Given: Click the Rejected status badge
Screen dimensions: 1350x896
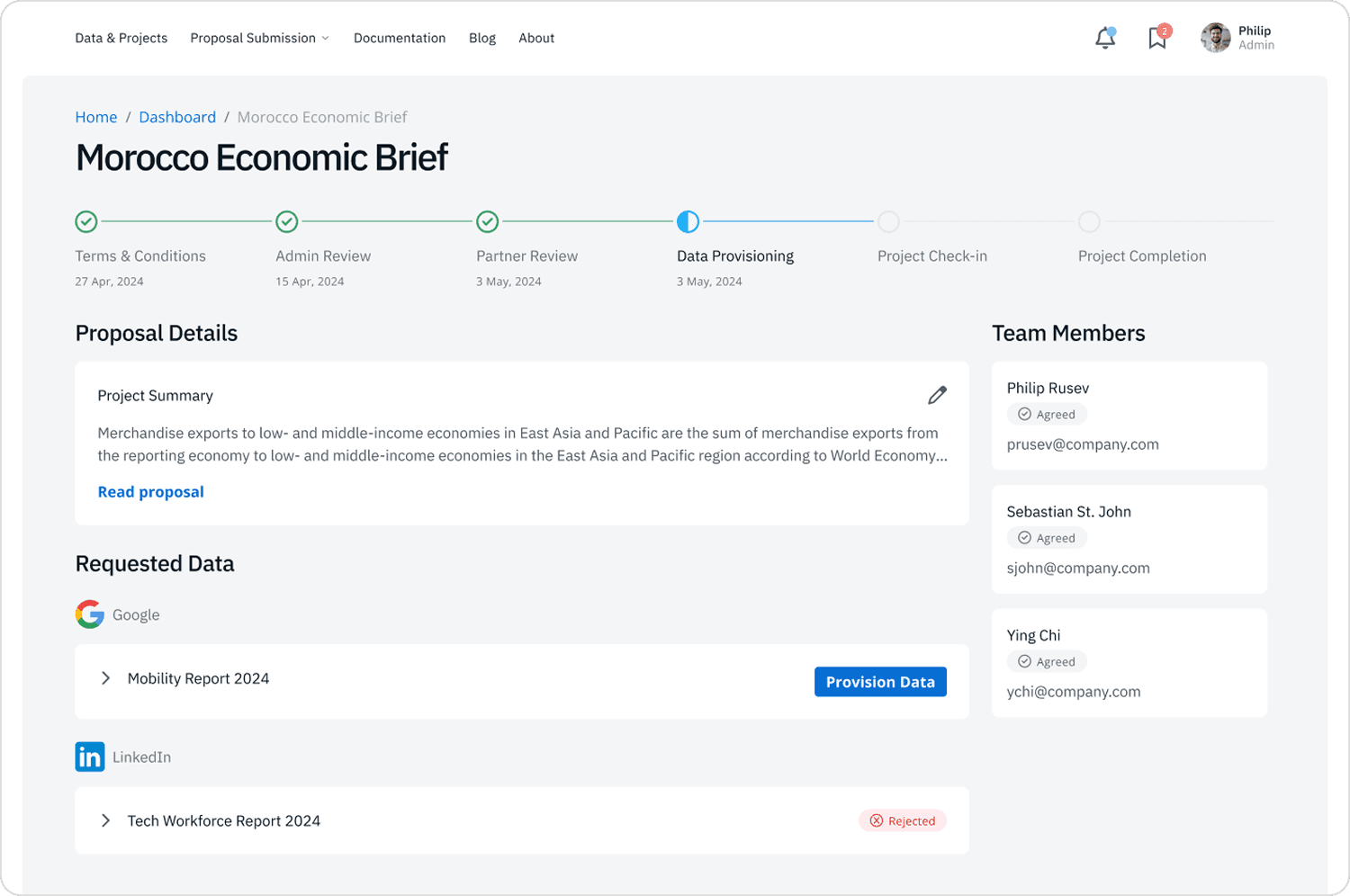Looking at the screenshot, I should click(903, 820).
